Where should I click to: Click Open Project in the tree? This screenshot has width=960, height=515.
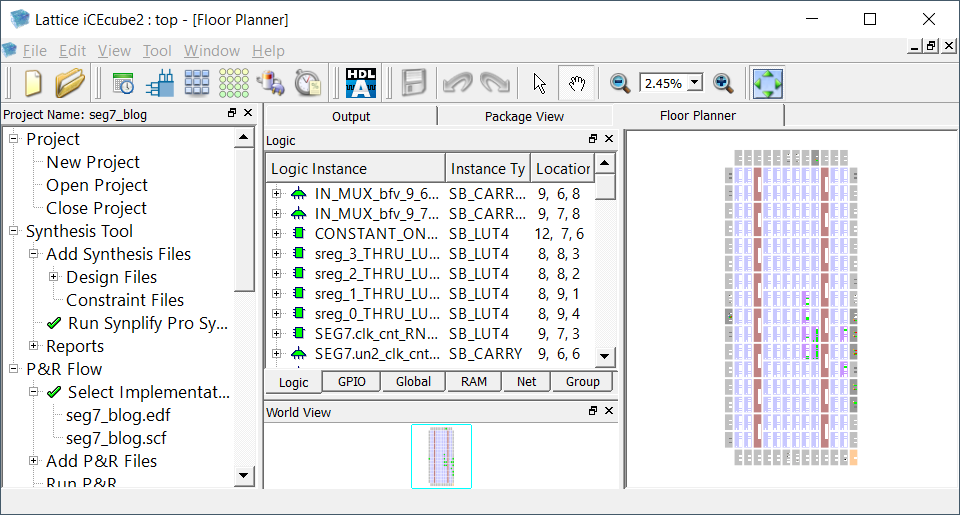pos(97,185)
